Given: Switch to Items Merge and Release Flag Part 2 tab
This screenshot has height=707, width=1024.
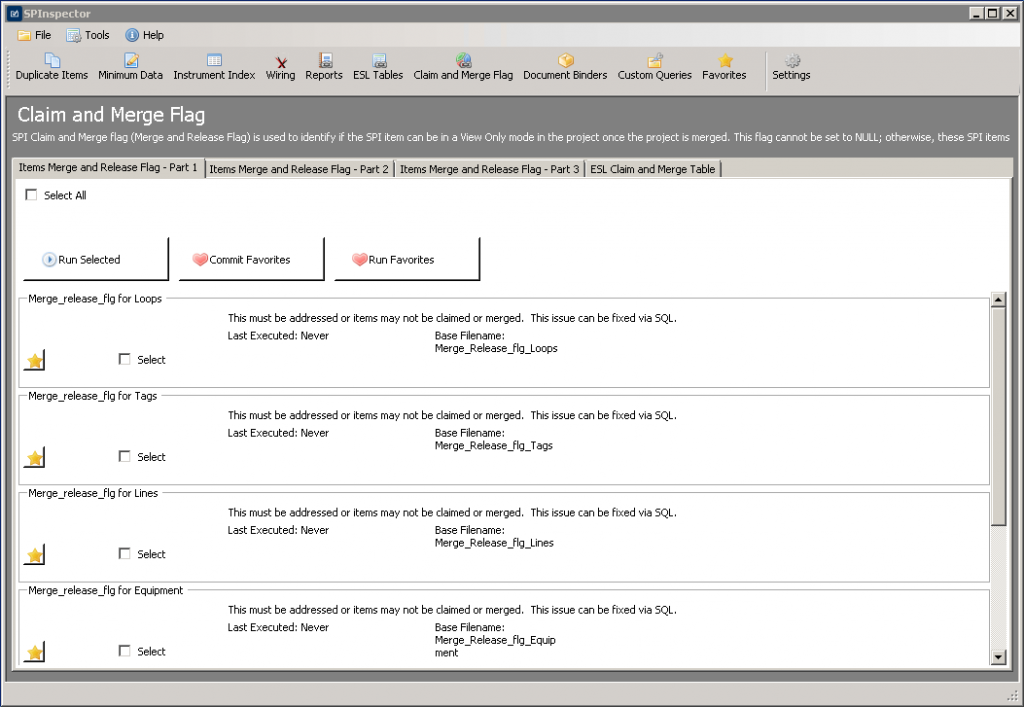Looking at the screenshot, I should (299, 169).
